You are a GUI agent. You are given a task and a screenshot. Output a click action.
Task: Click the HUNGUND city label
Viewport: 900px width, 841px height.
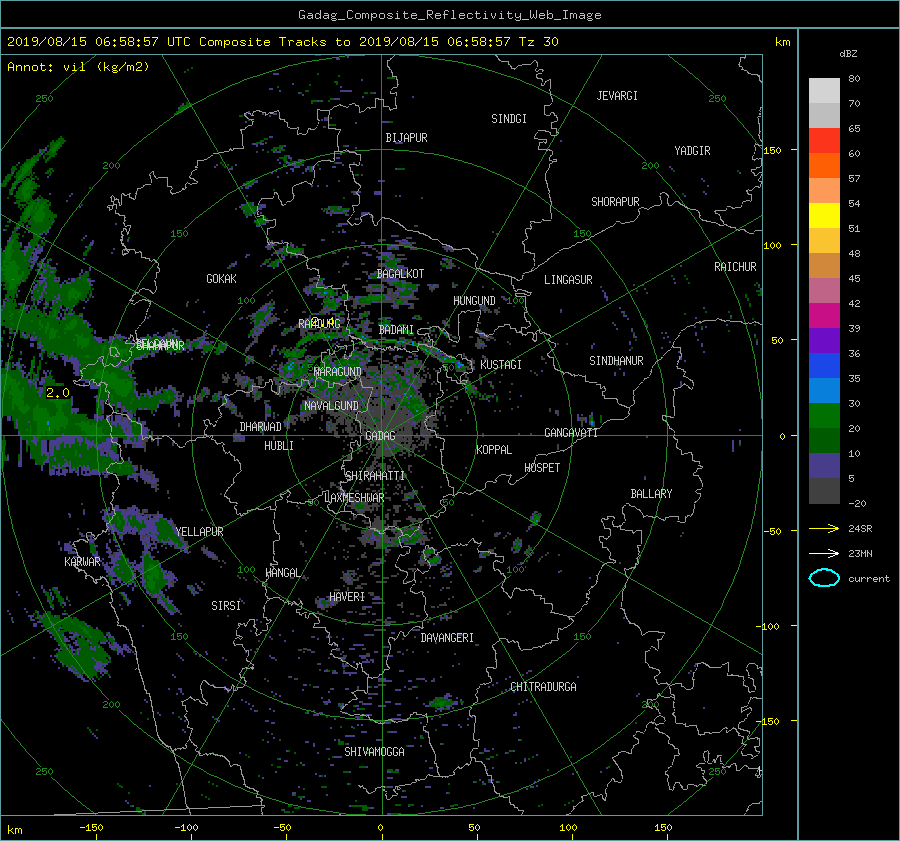coord(474,301)
